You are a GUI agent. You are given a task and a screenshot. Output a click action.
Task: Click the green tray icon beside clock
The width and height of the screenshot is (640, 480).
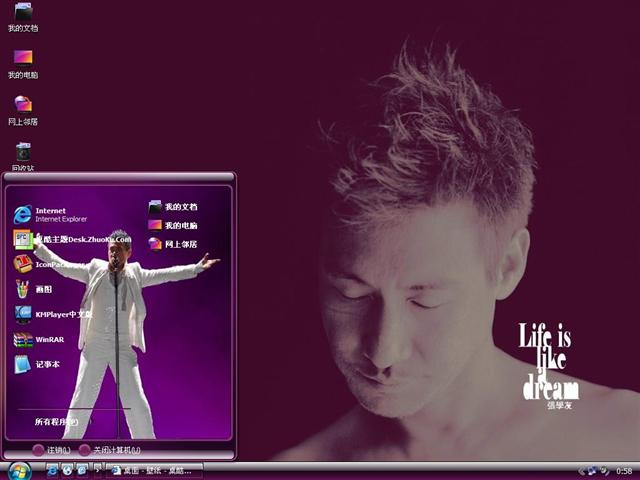[604, 471]
